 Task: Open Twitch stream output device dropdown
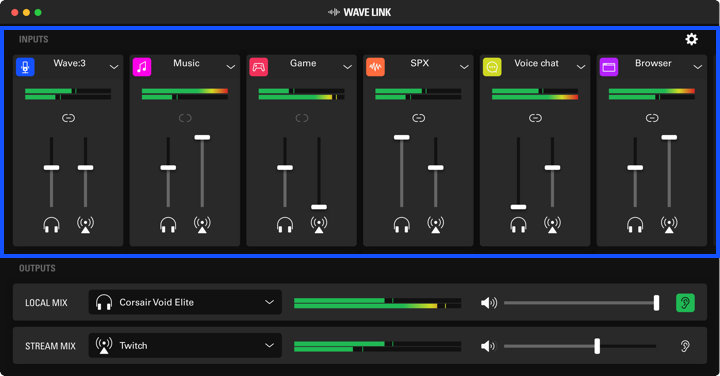[185, 345]
